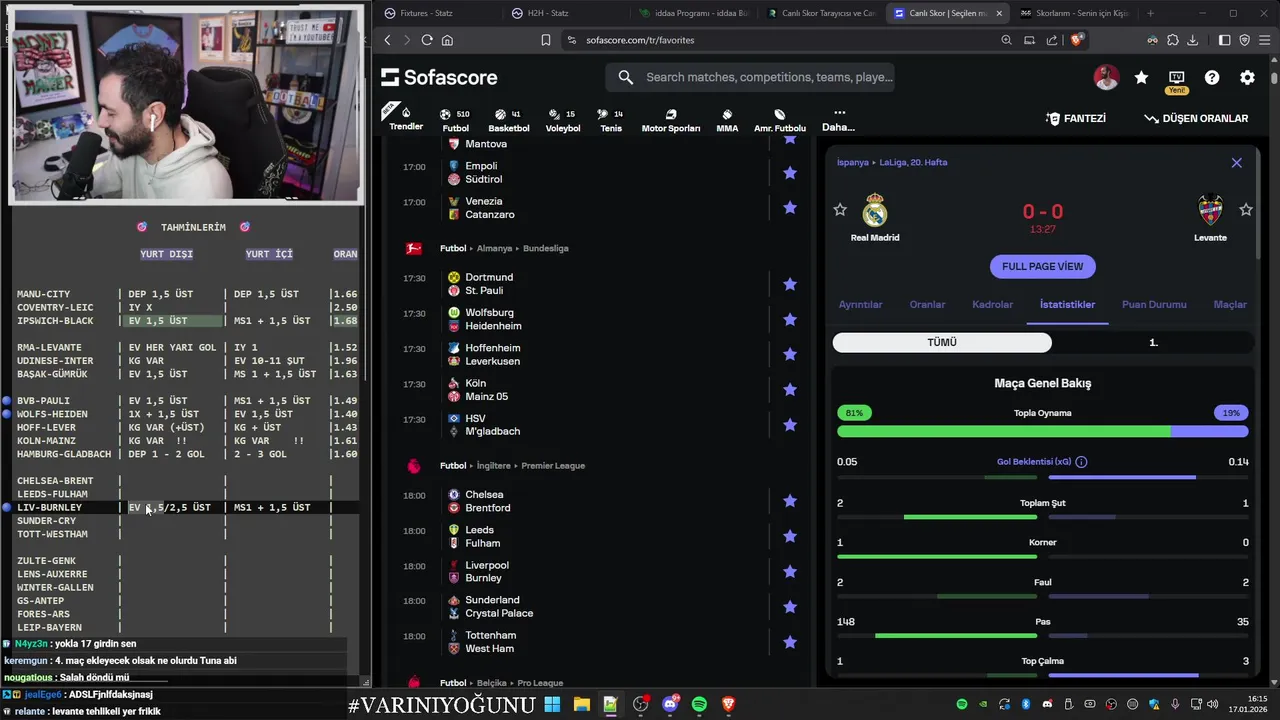Open Brave browser from the taskbar

(x=729, y=705)
